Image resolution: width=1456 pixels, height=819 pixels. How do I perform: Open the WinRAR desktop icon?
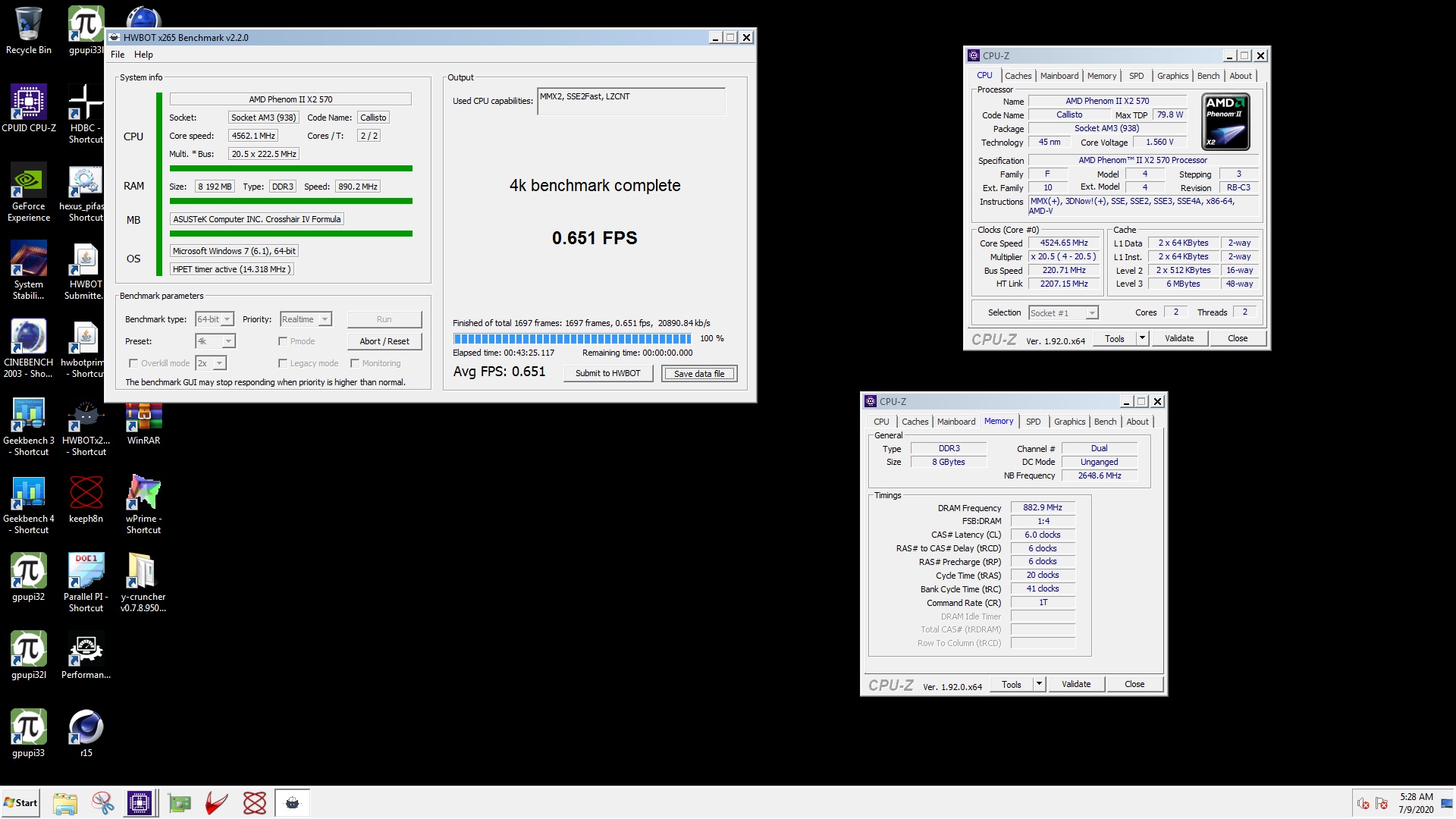click(143, 420)
